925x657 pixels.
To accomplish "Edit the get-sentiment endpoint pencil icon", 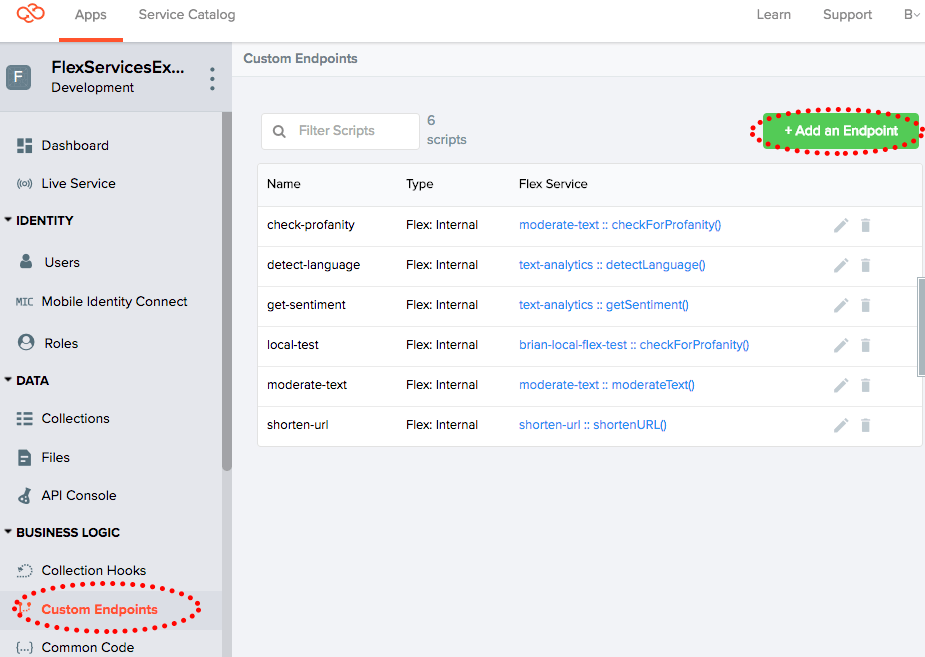I will pyautogui.click(x=841, y=305).
